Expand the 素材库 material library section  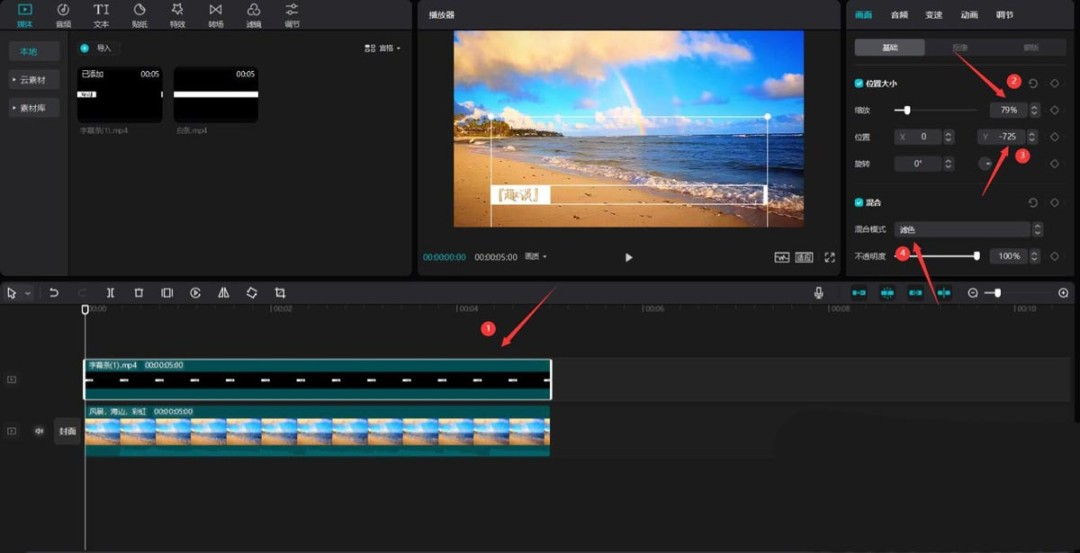(34, 107)
